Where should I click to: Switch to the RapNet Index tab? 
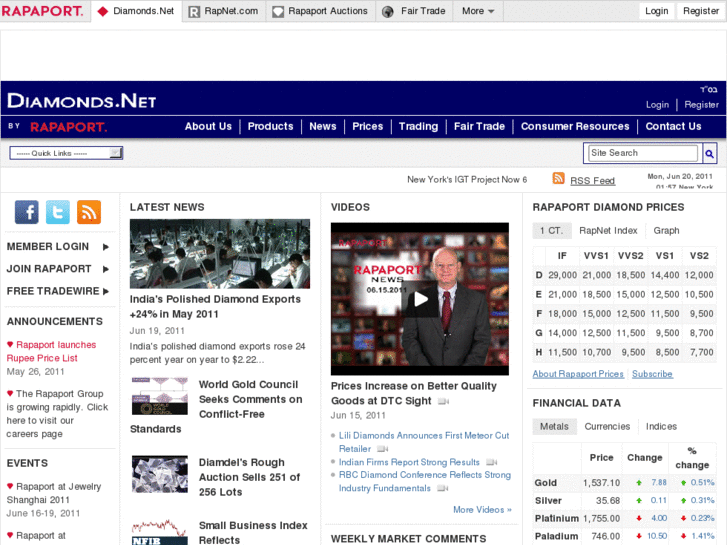pos(608,231)
